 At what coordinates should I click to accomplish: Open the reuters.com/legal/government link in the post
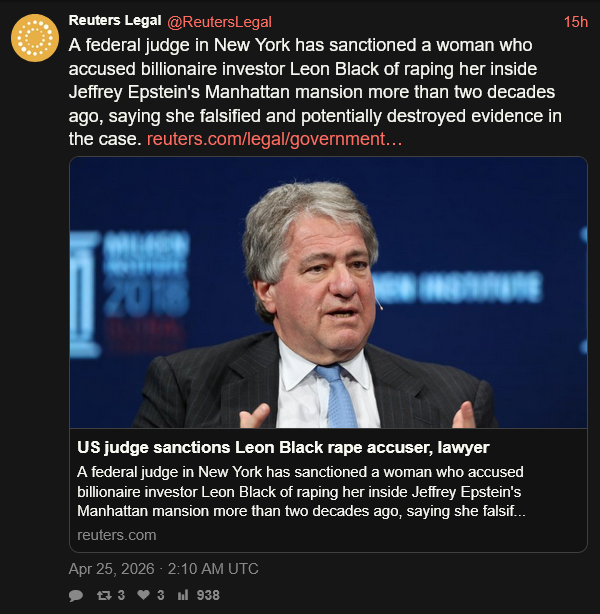(274, 139)
